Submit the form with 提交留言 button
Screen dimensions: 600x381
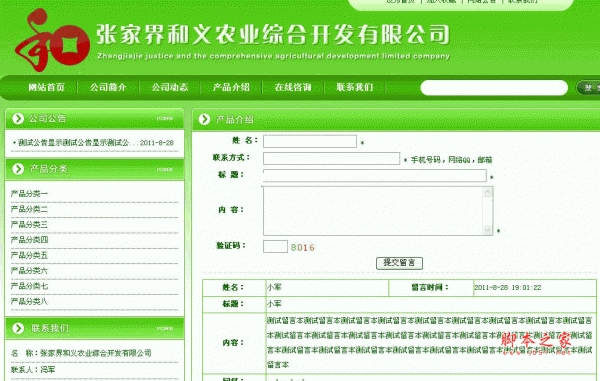[x=399, y=263]
